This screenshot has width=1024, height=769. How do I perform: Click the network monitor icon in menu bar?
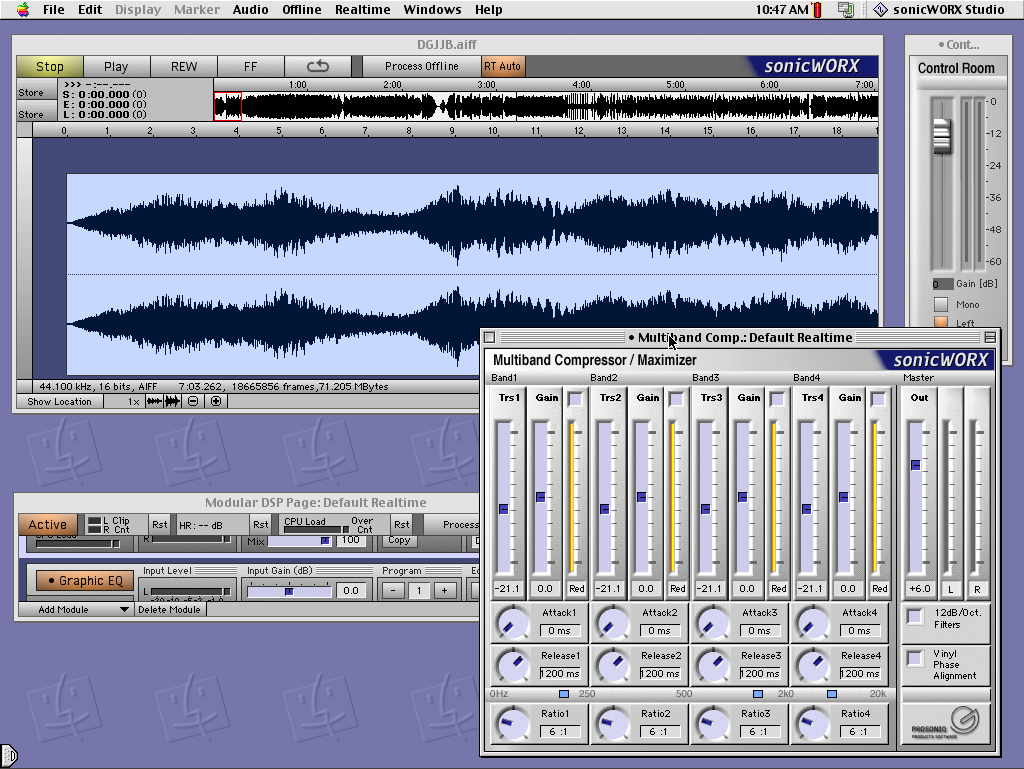(x=846, y=9)
